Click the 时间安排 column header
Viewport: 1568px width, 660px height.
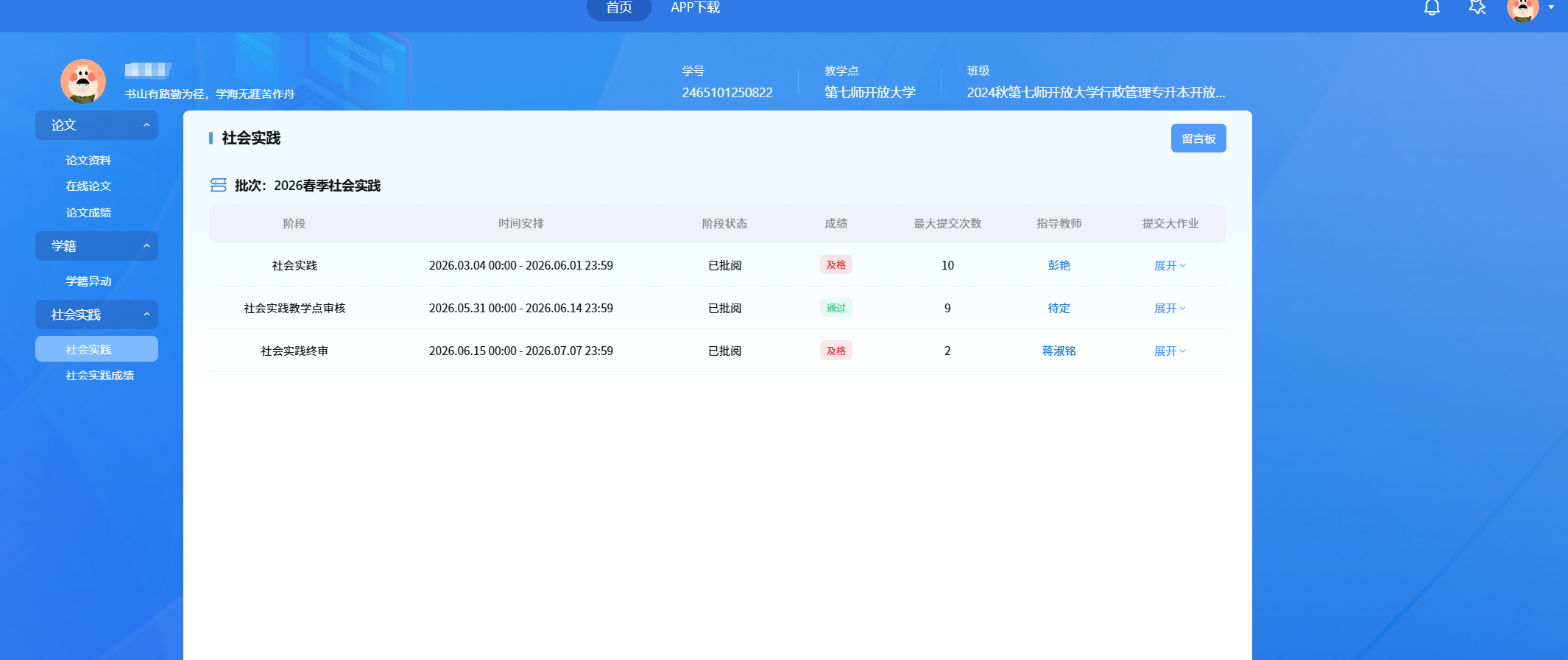pos(521,223)
